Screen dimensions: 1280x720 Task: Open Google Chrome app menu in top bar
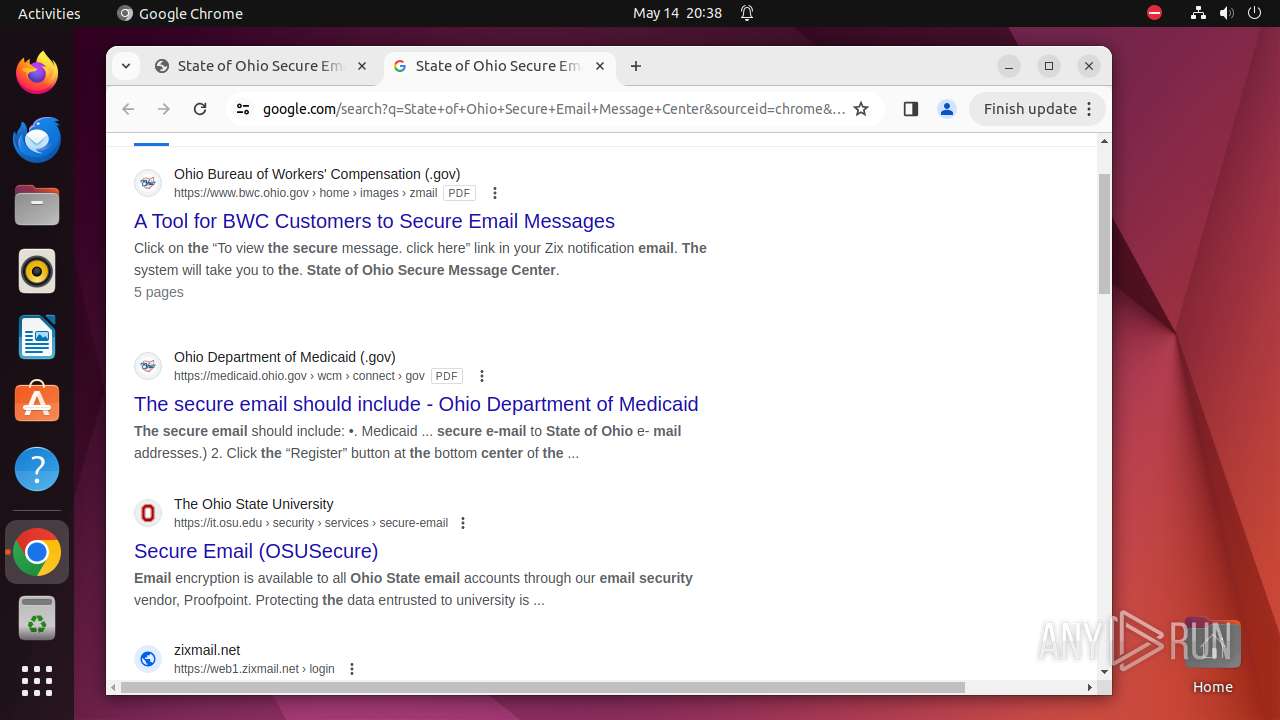tap(180, 13)
